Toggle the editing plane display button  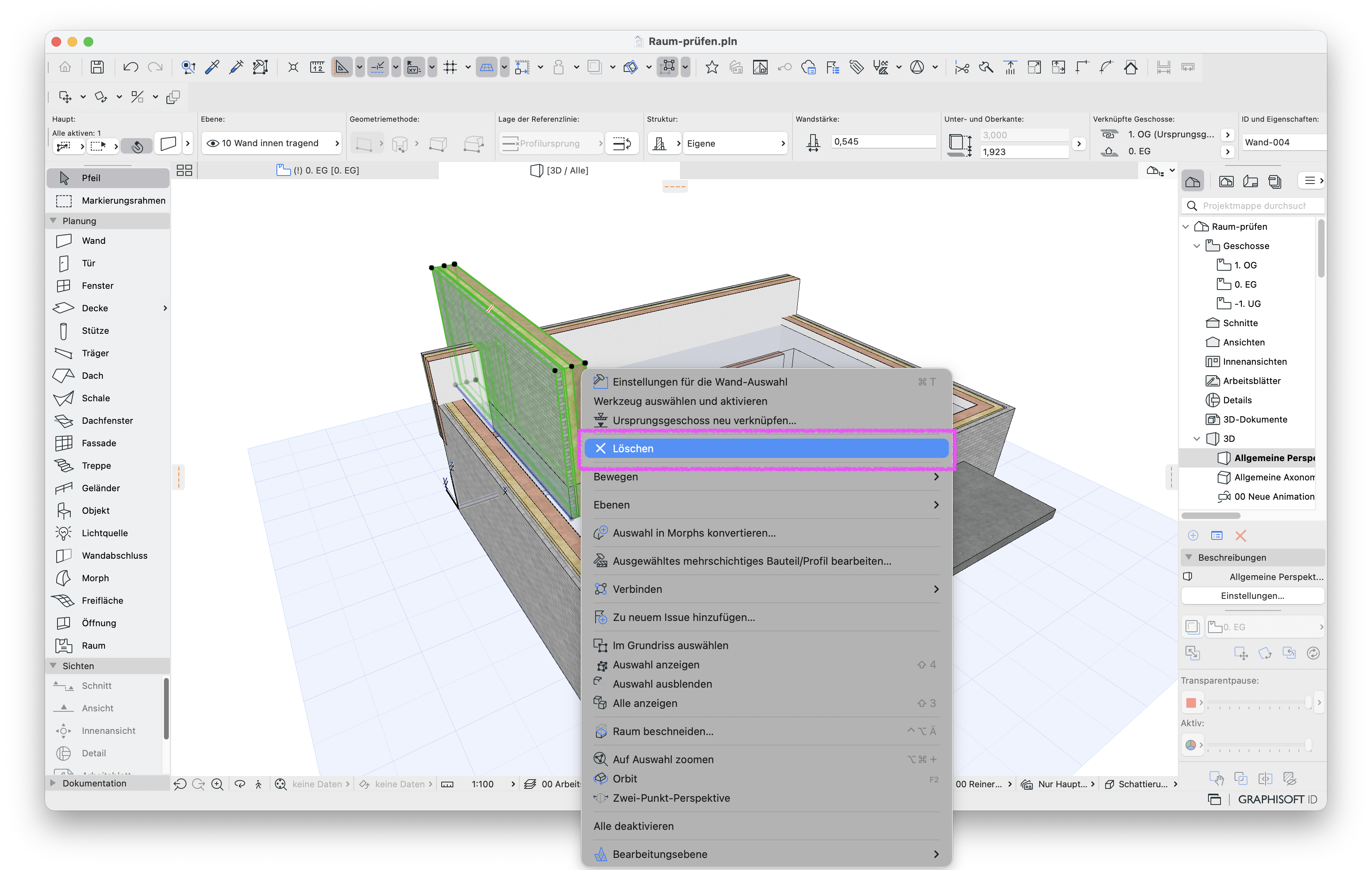point(486,67)
